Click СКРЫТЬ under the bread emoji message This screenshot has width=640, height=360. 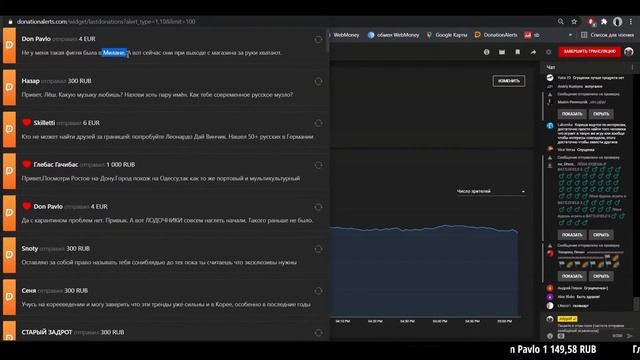pos(601,276)
